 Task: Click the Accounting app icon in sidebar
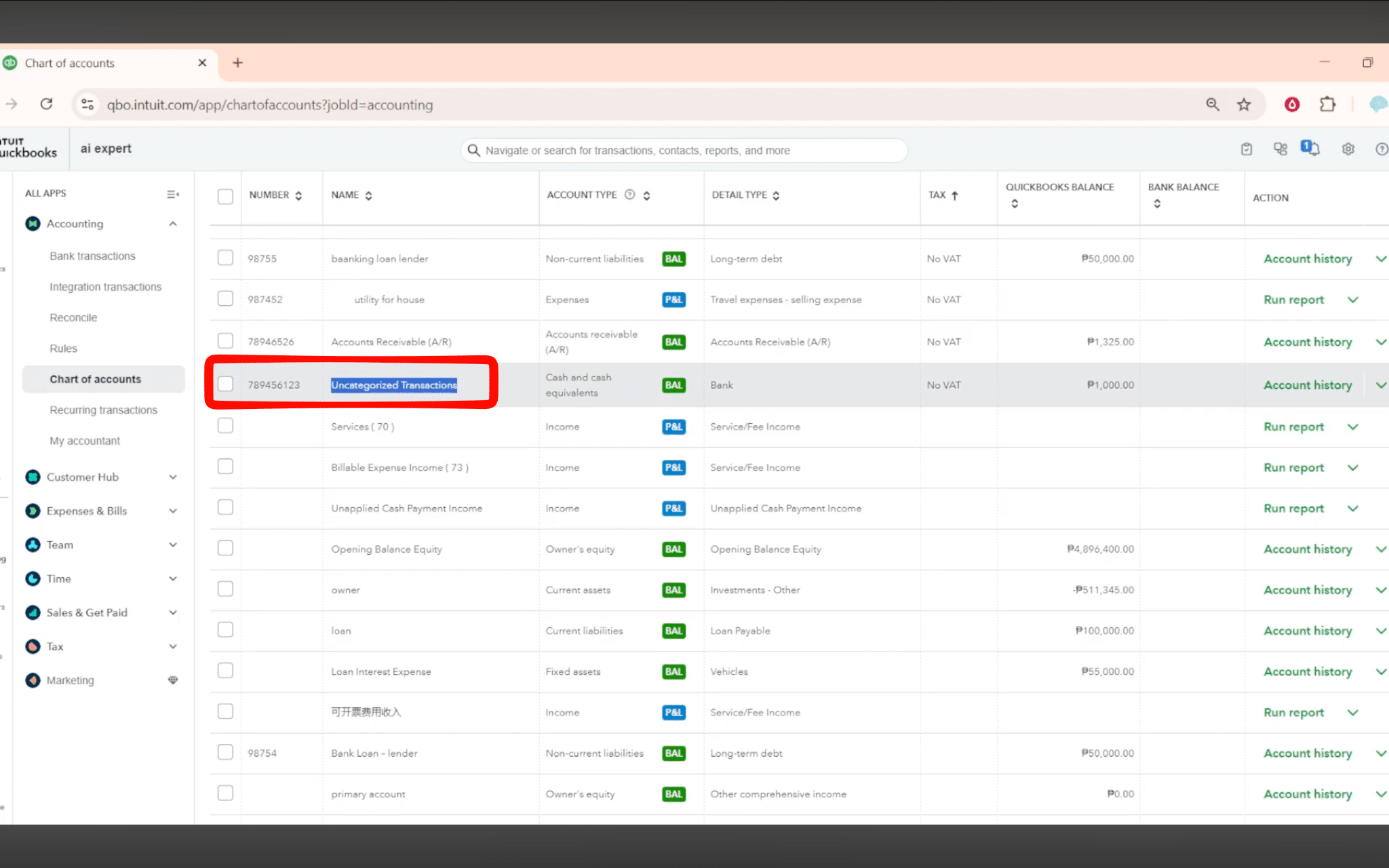point(33,224)
